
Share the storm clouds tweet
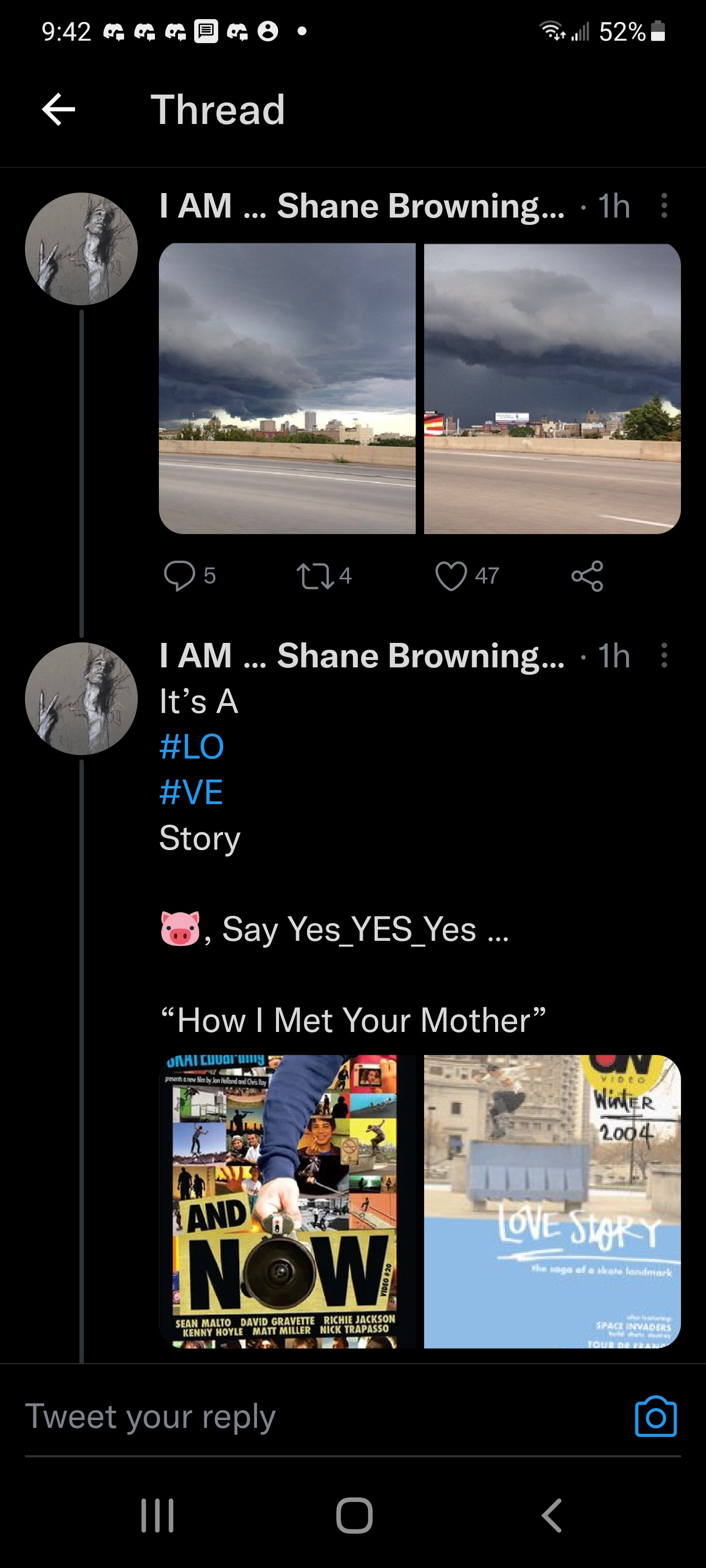tap(587, 576)
